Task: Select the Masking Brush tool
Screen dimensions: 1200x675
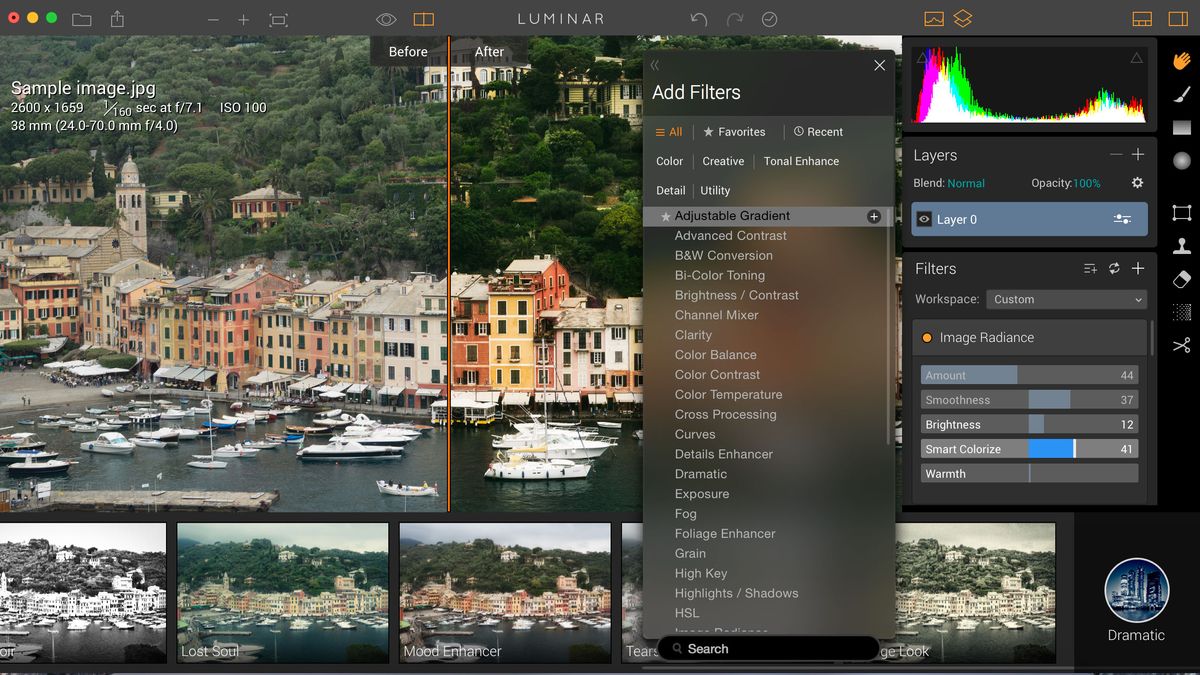Action: 1181,96
